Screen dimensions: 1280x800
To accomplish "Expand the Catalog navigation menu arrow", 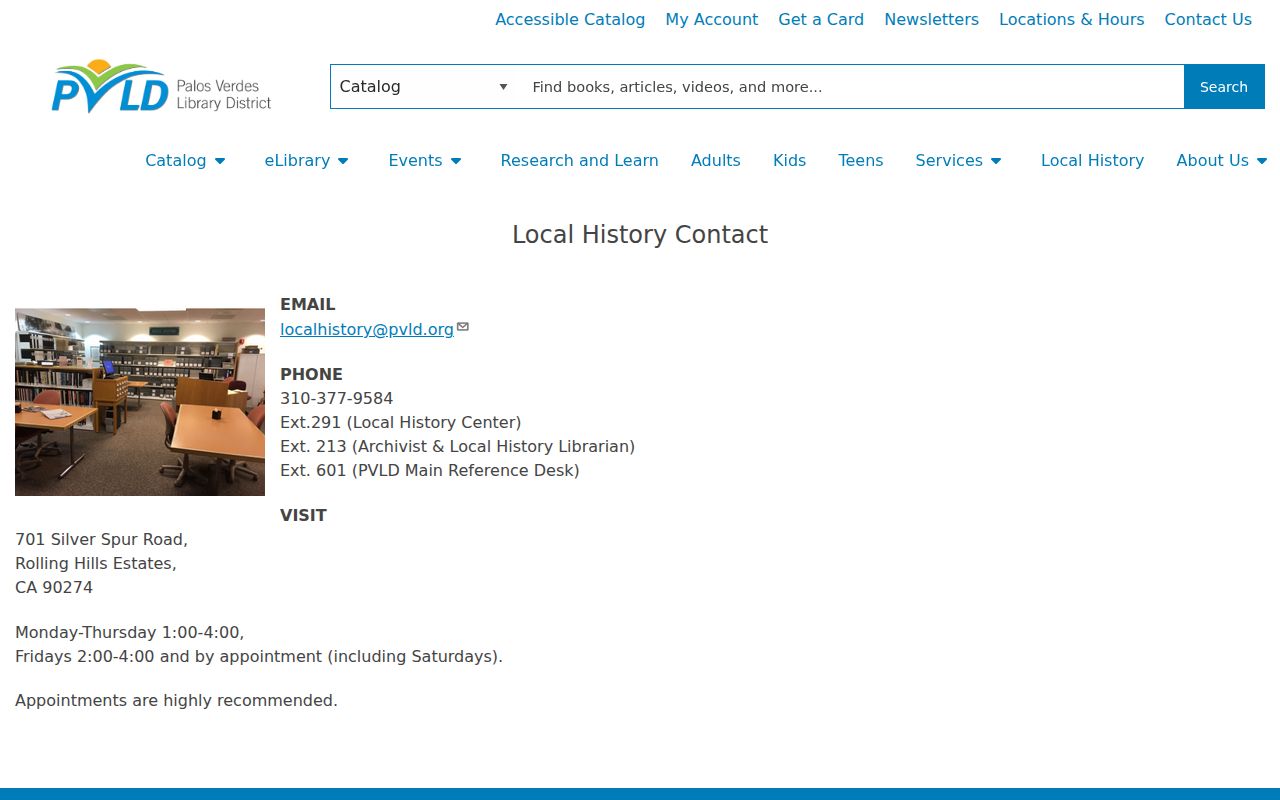I will [220, 161].
